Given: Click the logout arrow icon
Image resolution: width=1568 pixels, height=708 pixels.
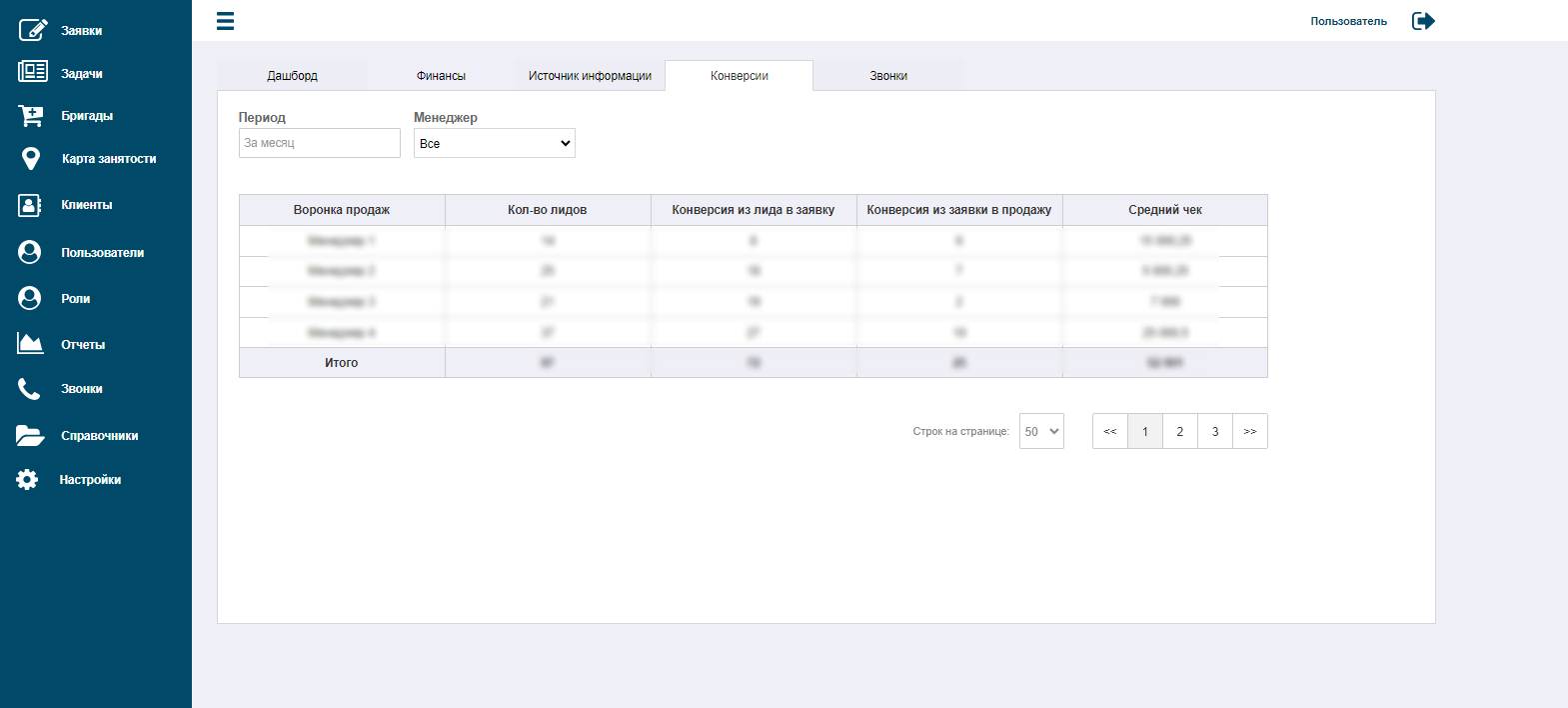Looking at the screenshot, I should [x=1423, y=21].
